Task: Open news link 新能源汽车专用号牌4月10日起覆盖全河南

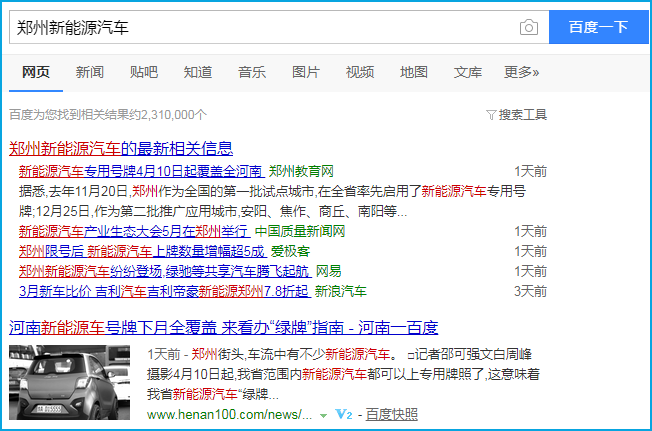Action: [x=141, y=171]
